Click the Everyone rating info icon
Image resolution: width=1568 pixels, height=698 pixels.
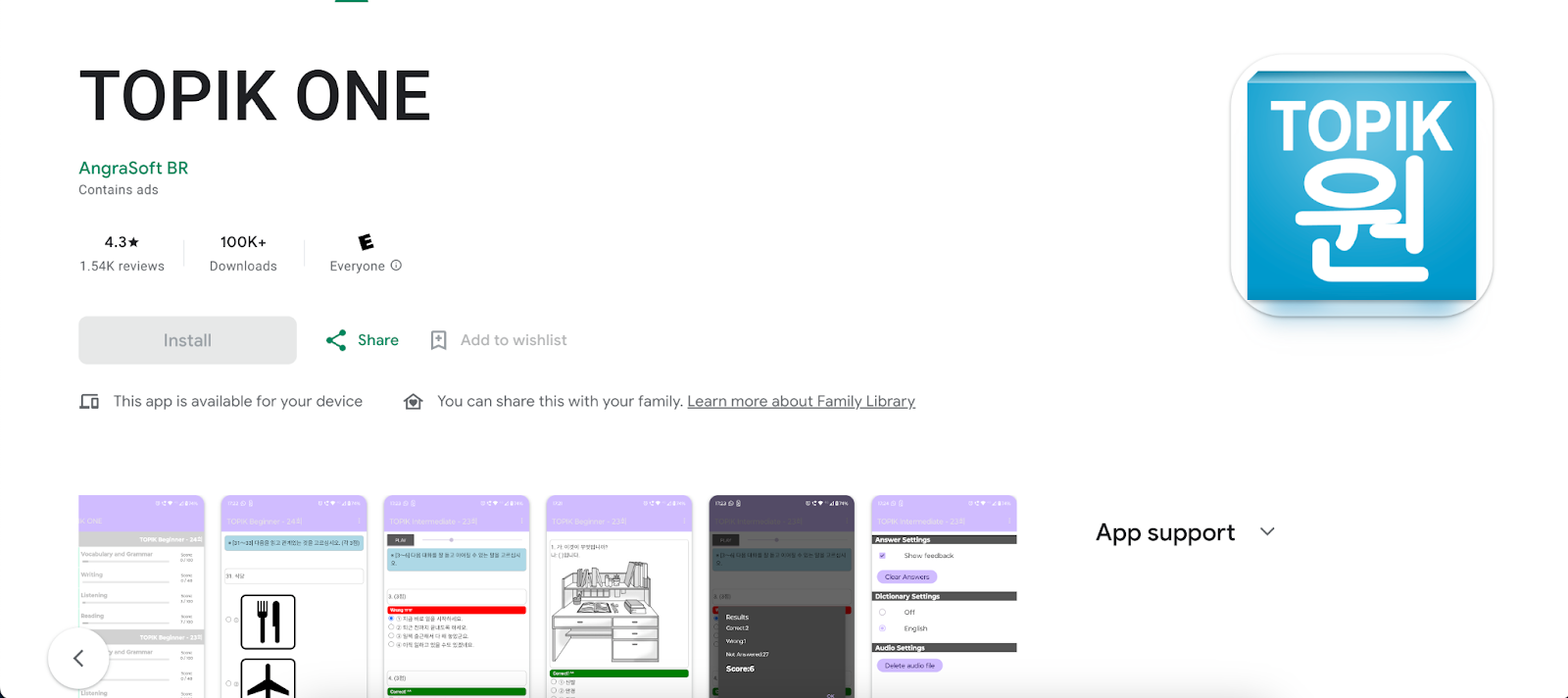click(x=396, y=266)
